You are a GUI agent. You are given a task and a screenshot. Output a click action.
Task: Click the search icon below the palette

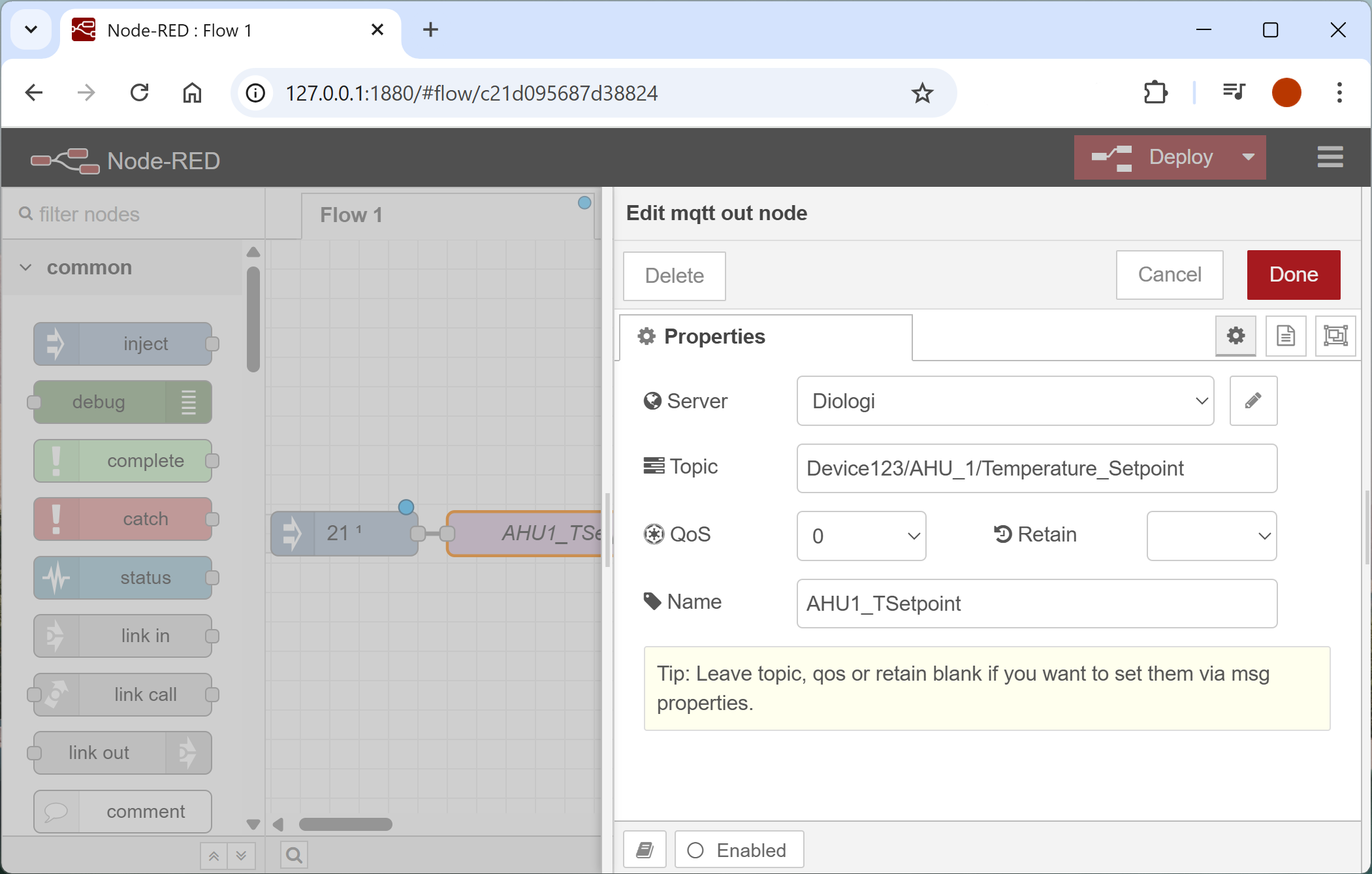(x=293, y=854)
